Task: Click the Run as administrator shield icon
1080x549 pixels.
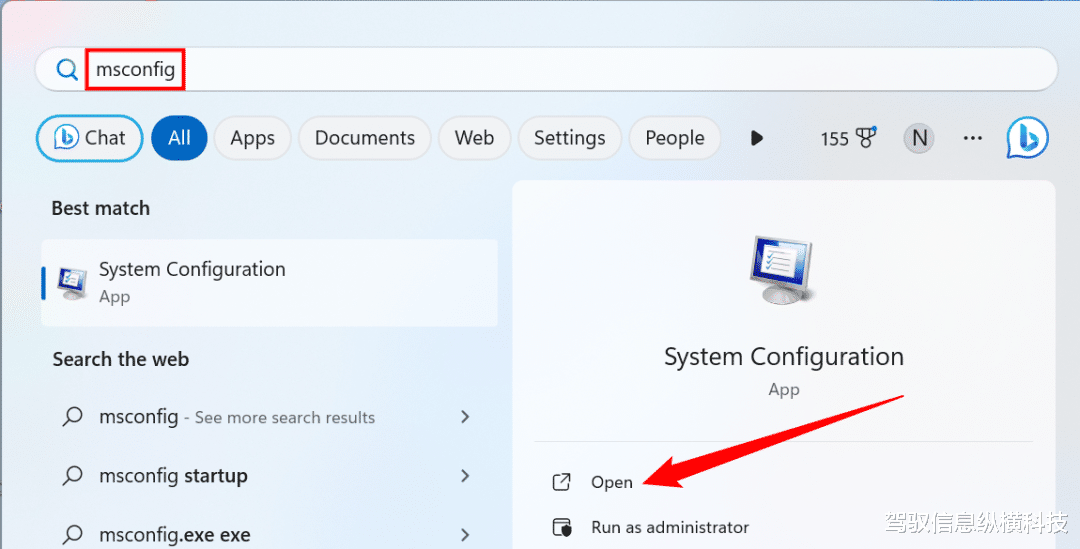Action: pos(562,527)
